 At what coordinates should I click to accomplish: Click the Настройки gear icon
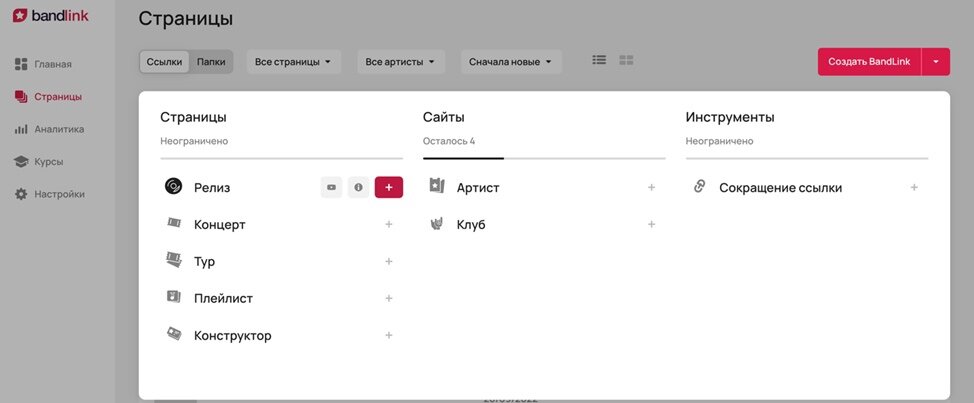21,194
